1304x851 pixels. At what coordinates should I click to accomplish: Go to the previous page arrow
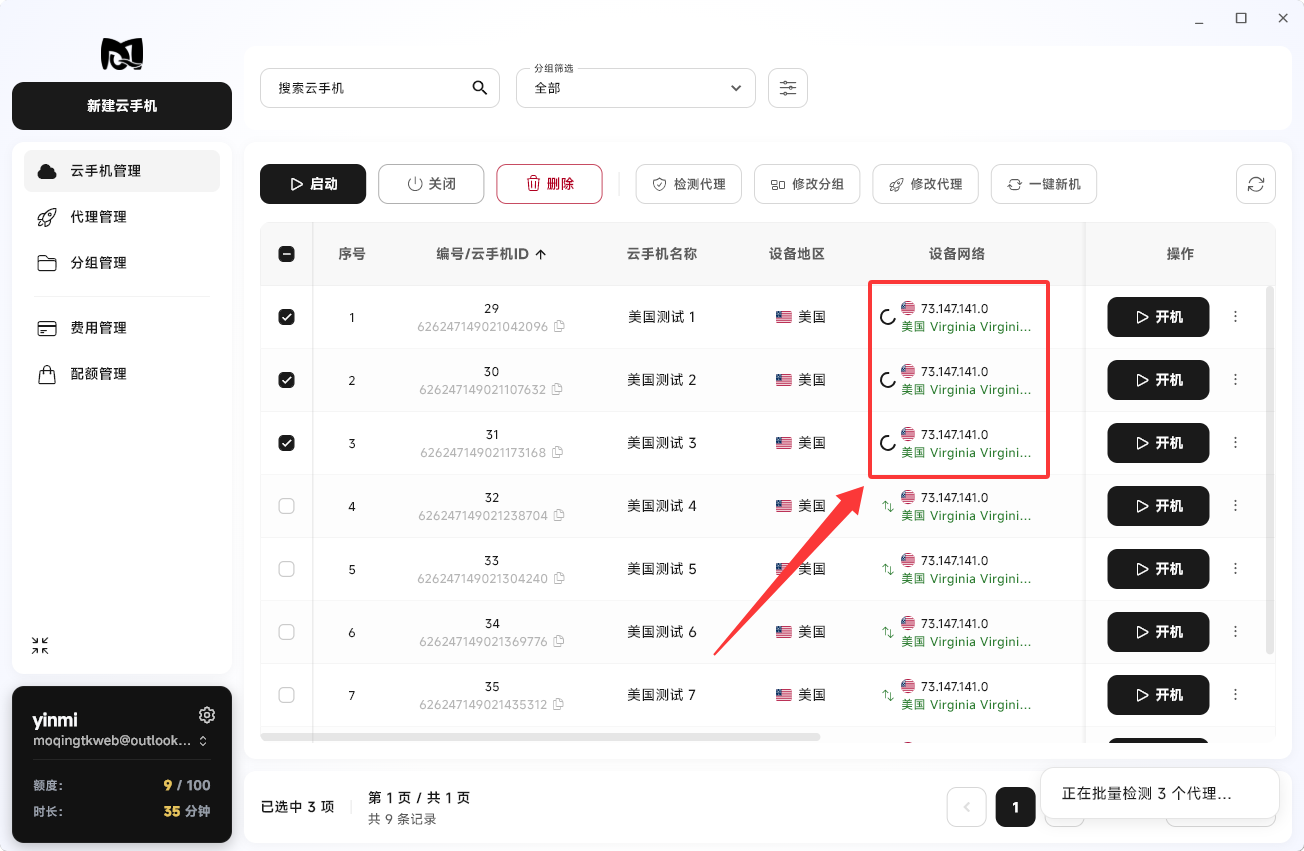[x=967, y=807]
